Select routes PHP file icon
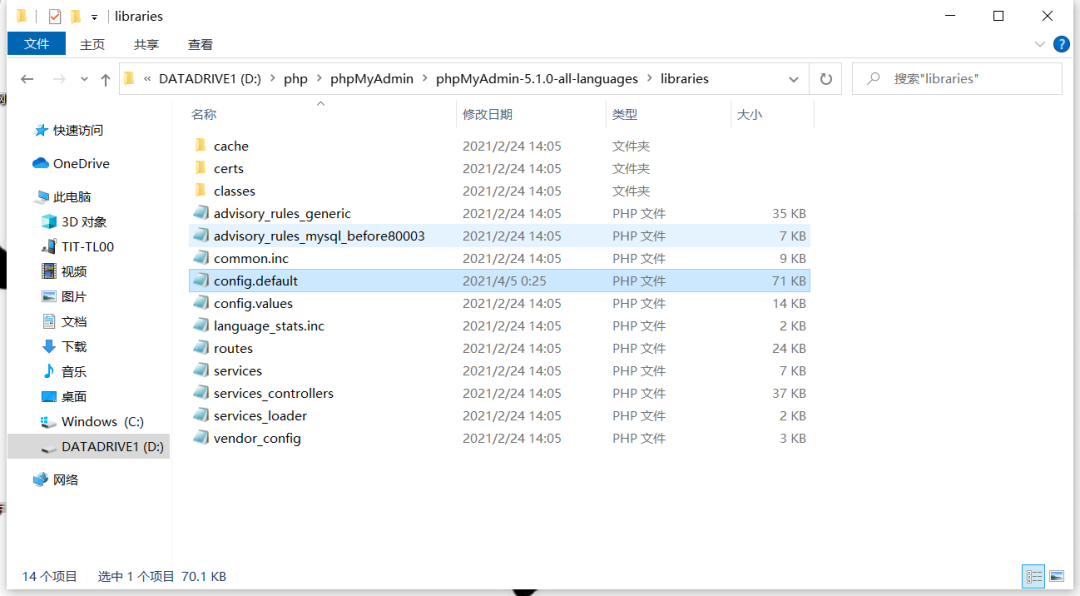Viewport: 1080px width, 596px height. [200, 348]
